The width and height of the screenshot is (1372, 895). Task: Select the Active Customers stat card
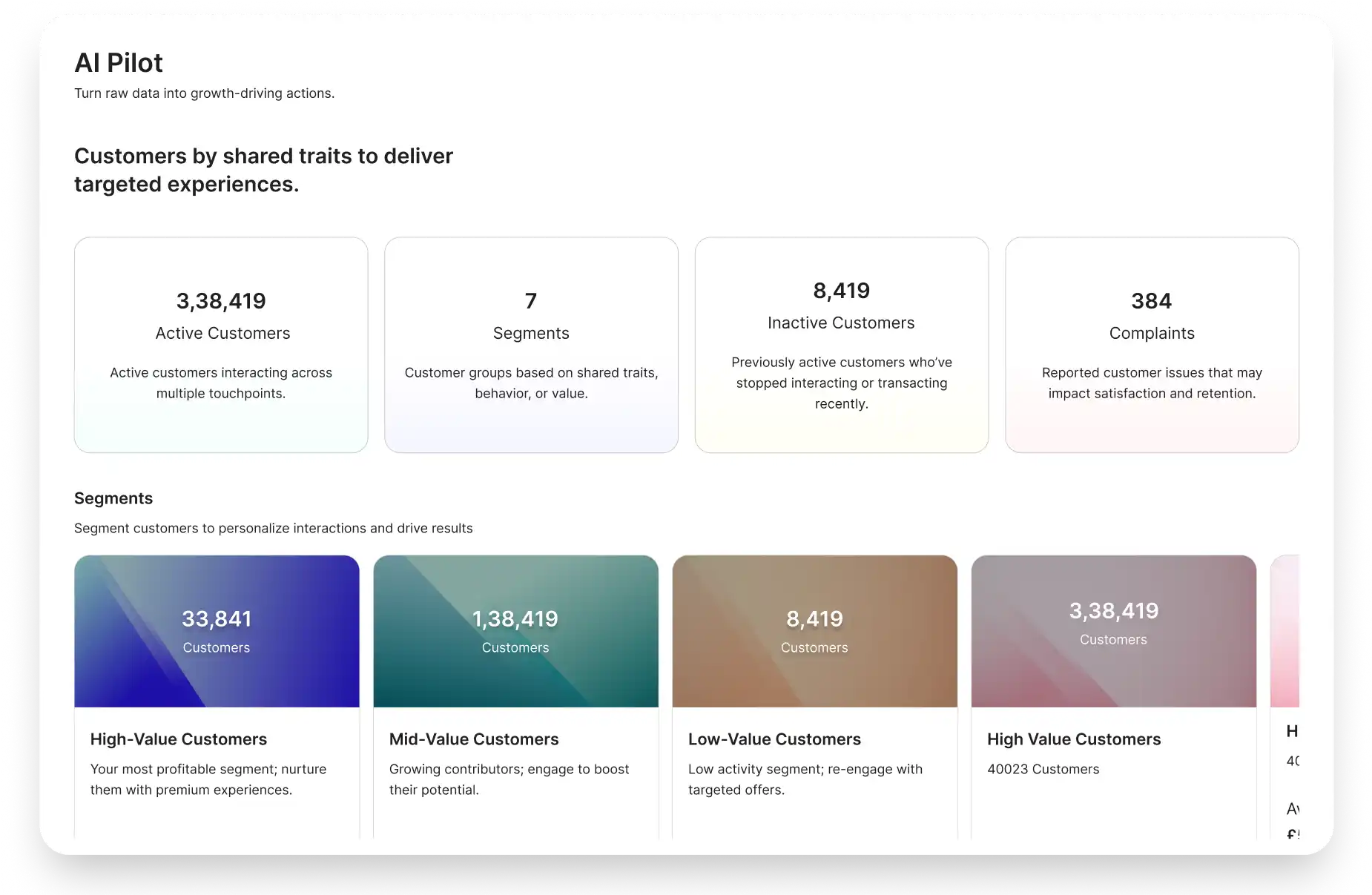[x=220, y=344]
